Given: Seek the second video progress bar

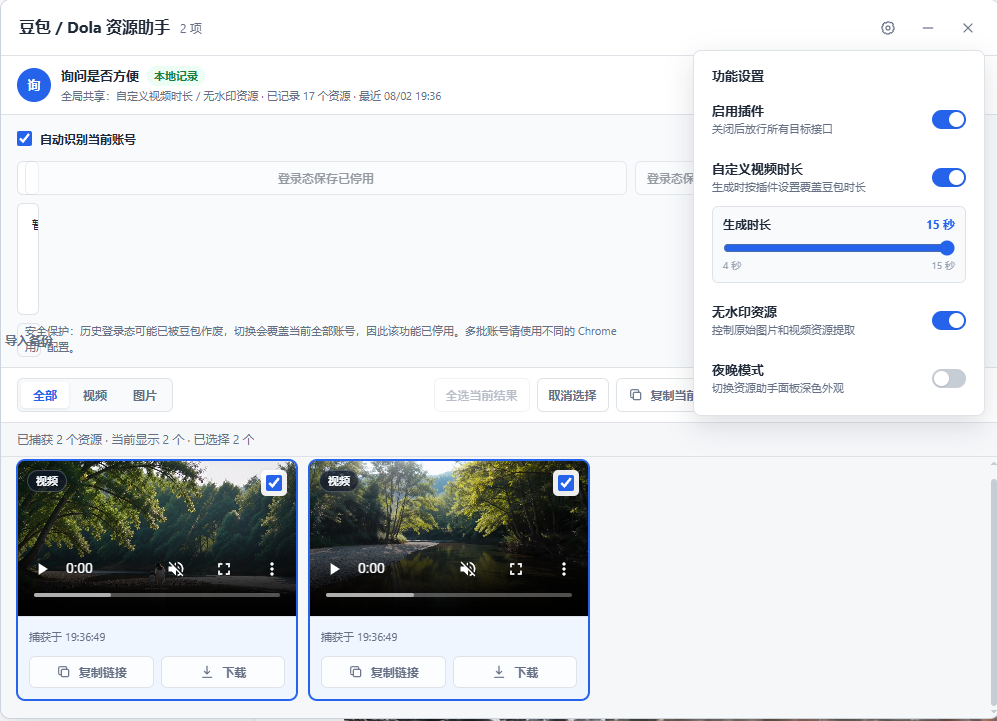Looking at the screenshot, I should point(449,595).
